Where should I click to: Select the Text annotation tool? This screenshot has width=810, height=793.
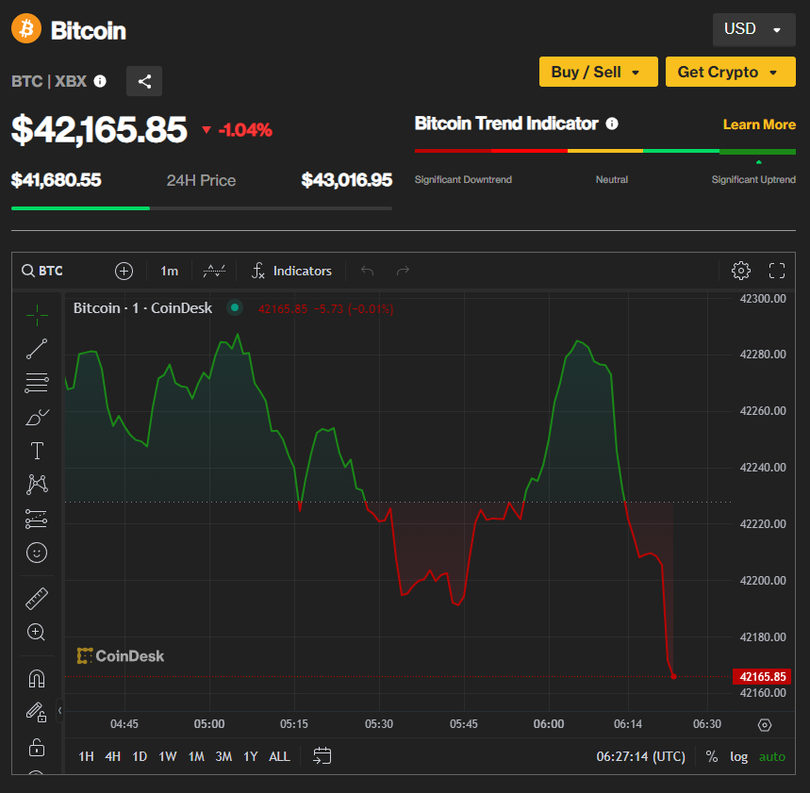[x=37, y=451]
